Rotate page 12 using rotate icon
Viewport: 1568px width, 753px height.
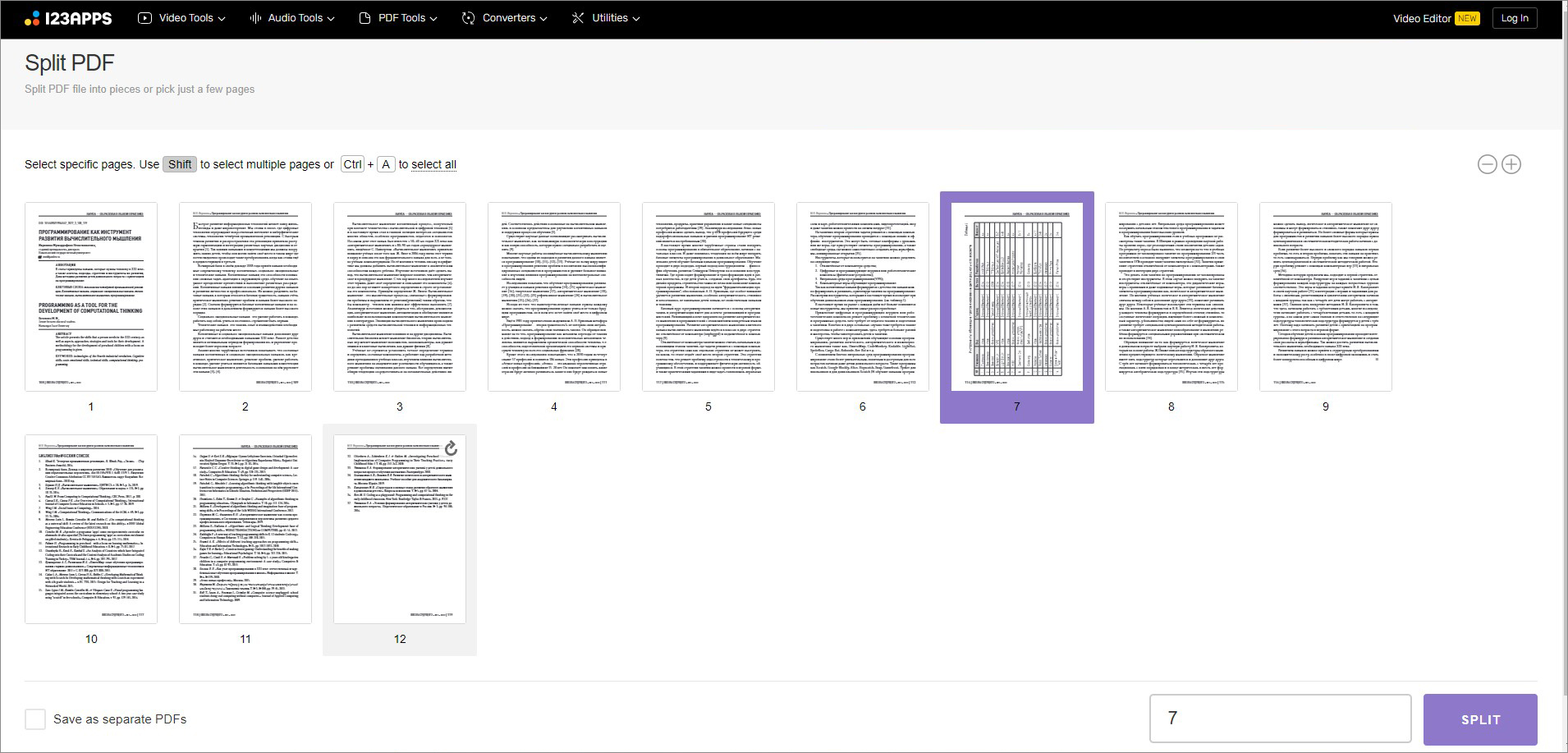451,448
